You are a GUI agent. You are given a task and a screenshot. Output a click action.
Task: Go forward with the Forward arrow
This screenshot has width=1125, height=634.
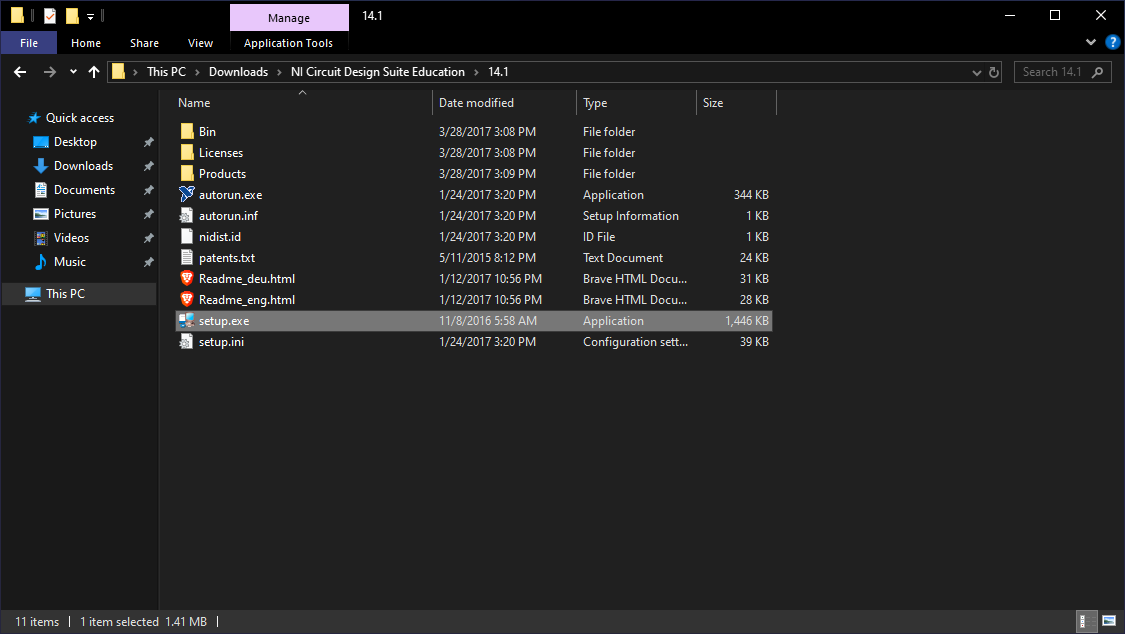coord(50,72)
